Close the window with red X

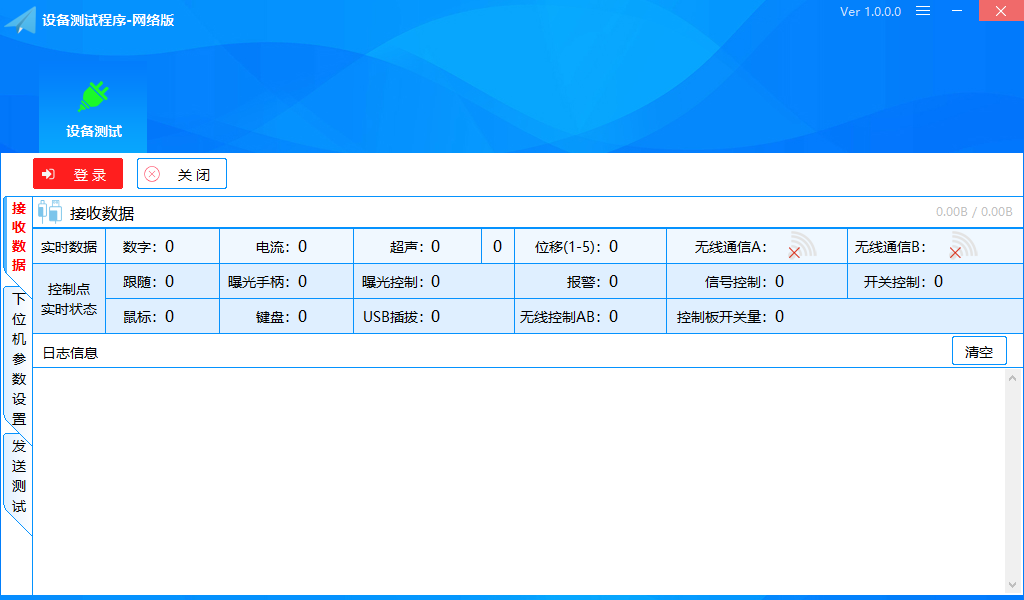(x=1000, y=11)
